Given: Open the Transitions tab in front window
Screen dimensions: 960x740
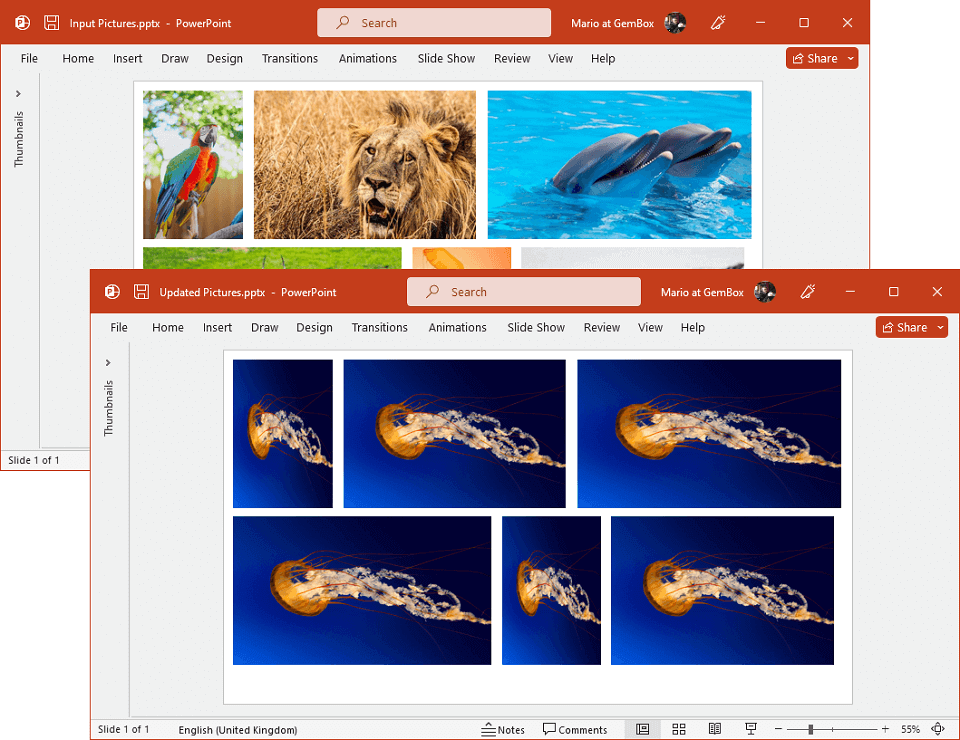Looking at the screenshot, I should pyautogui.click(x=379, y=327).
